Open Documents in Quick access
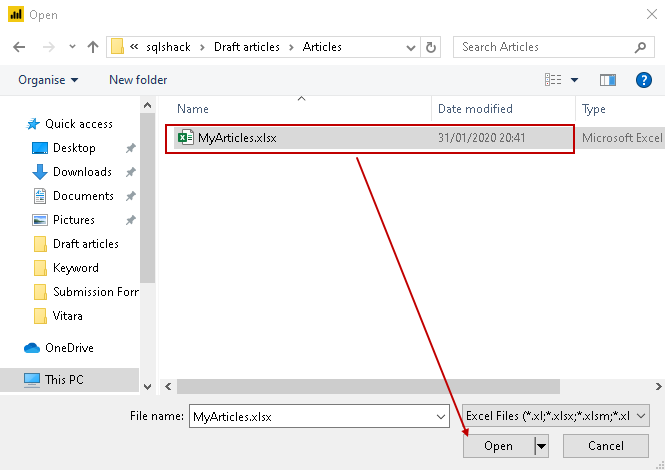The height and width of the screenshot is (470, 665). [83, 196]
